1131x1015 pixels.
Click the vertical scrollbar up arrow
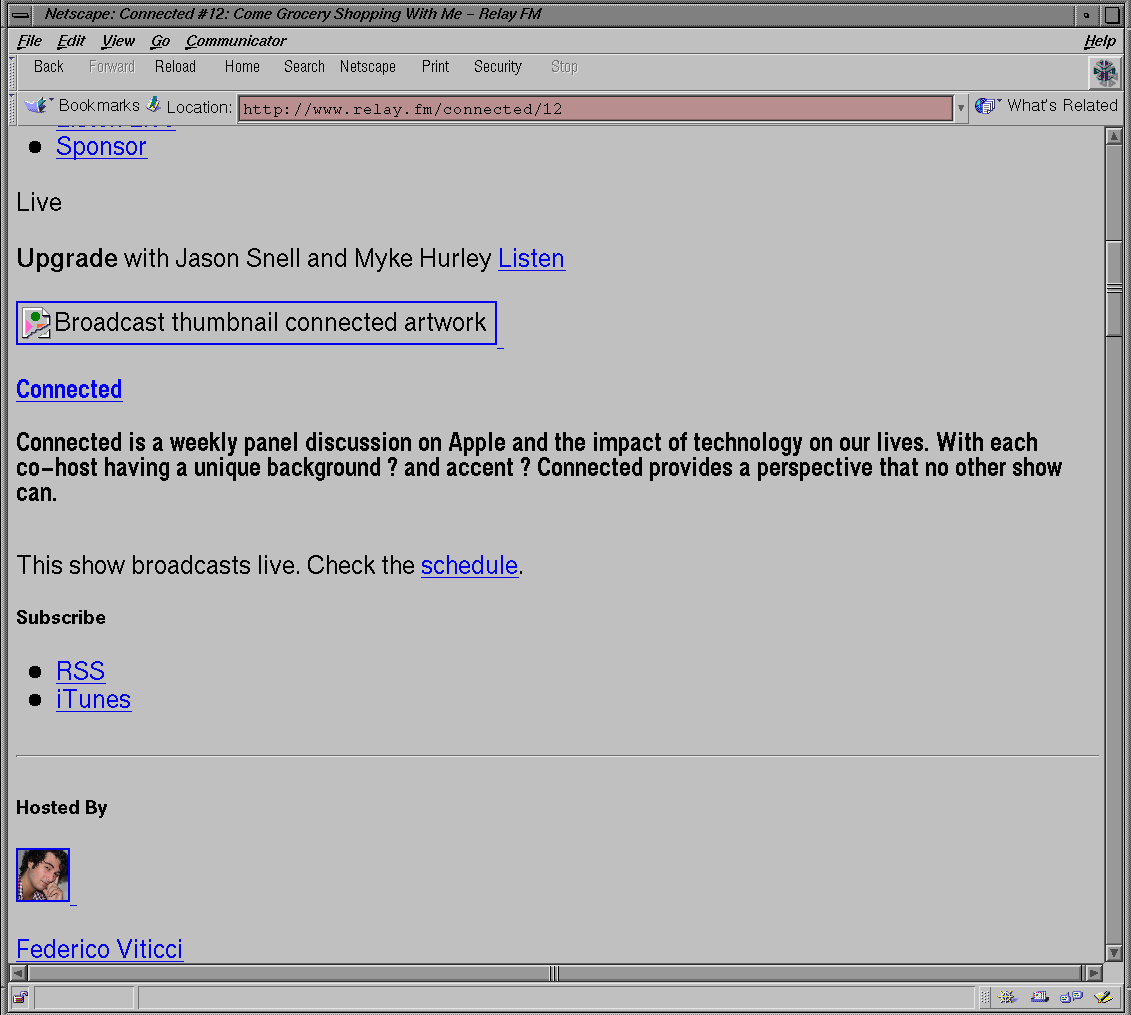[x=1114, y=136]
